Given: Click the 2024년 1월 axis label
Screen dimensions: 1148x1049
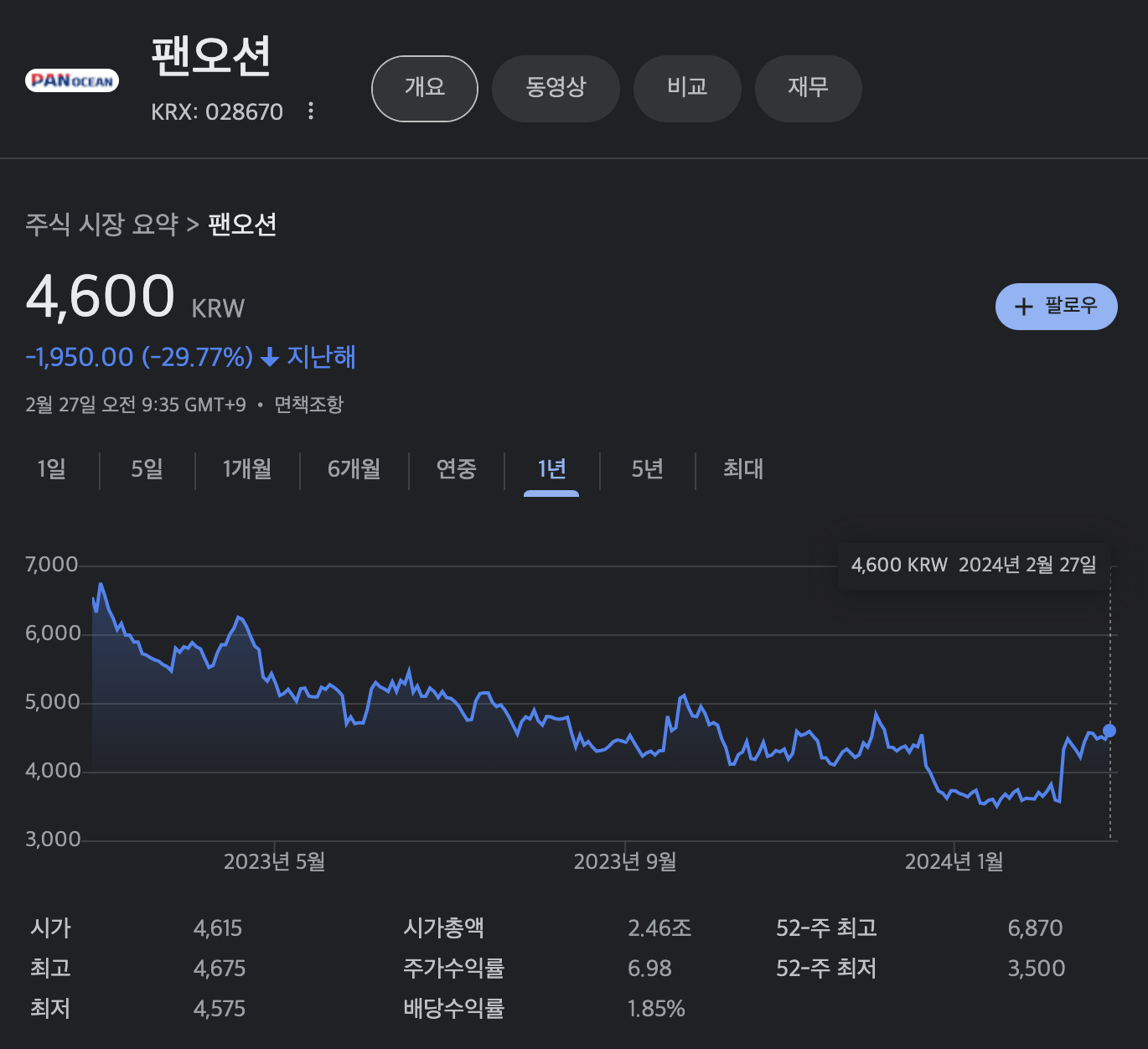Looking at the screenshot, I should point(954,862).
